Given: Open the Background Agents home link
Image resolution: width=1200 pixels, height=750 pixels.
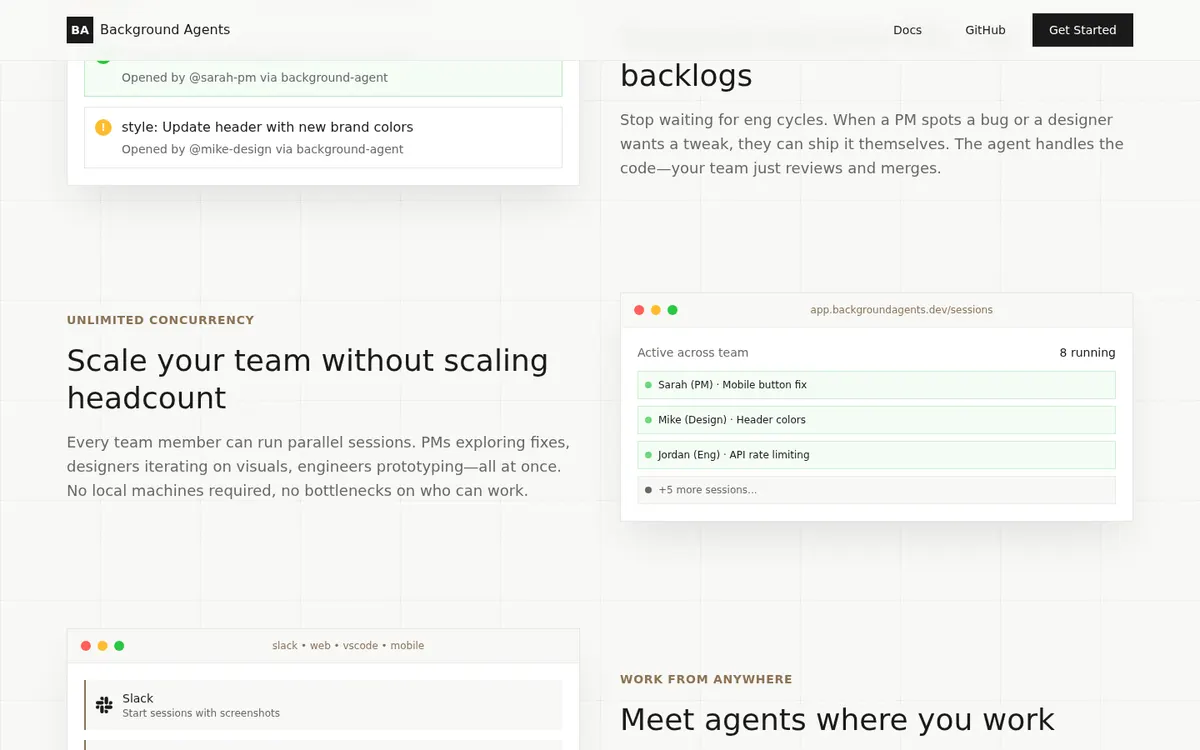Looking at the screenshot, I should pos(148,30).
